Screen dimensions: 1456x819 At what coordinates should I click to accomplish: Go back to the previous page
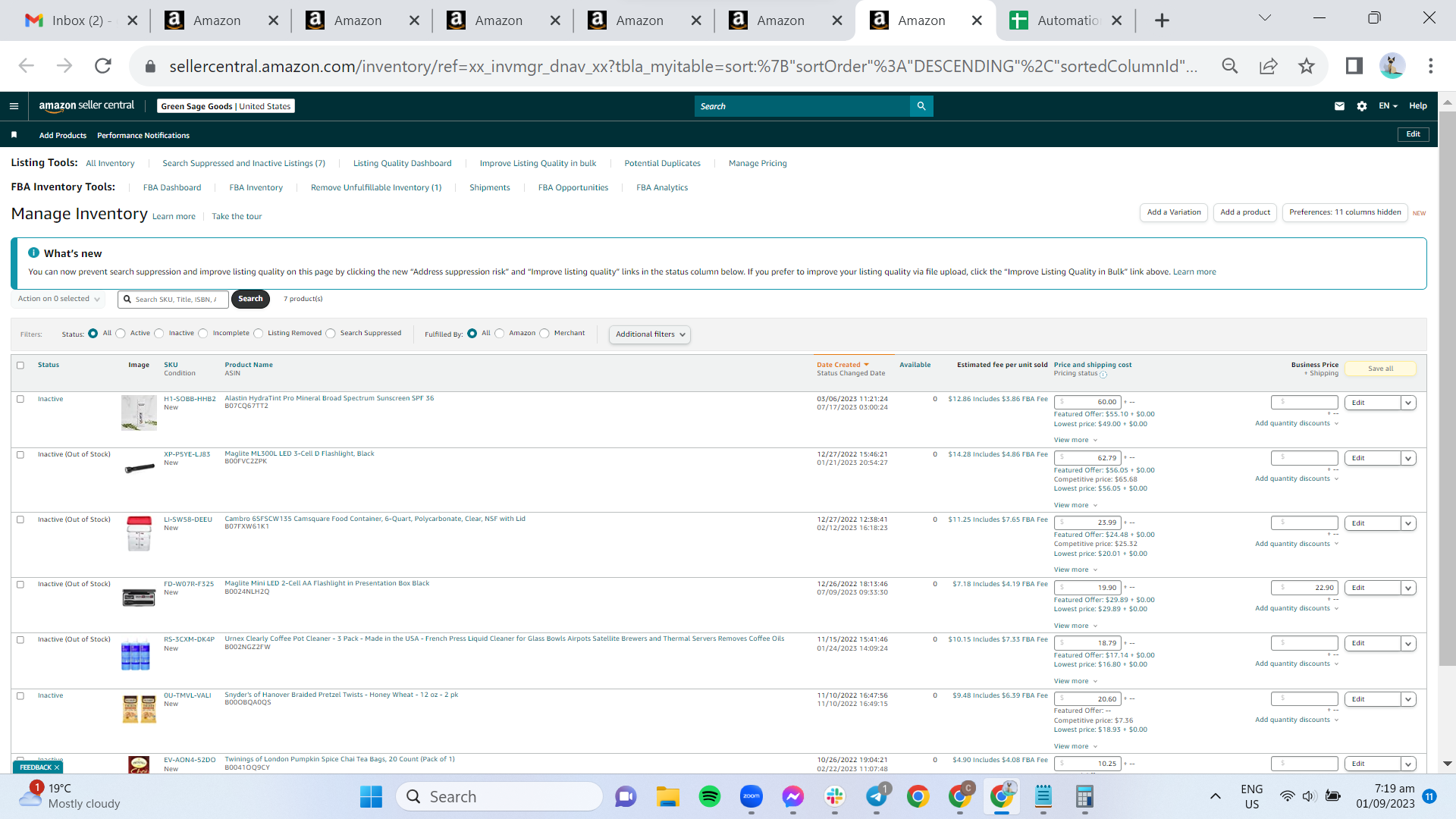27,66
